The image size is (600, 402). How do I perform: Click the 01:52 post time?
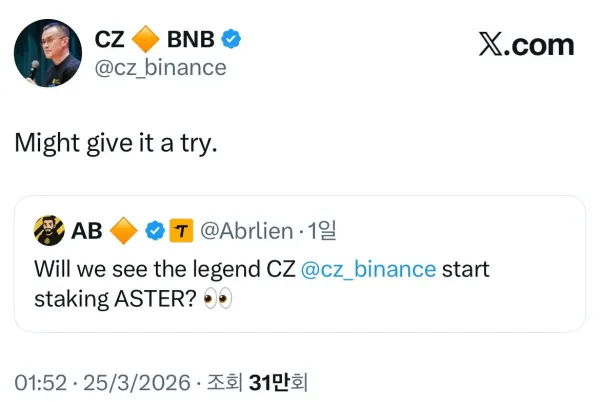(40, 381)
